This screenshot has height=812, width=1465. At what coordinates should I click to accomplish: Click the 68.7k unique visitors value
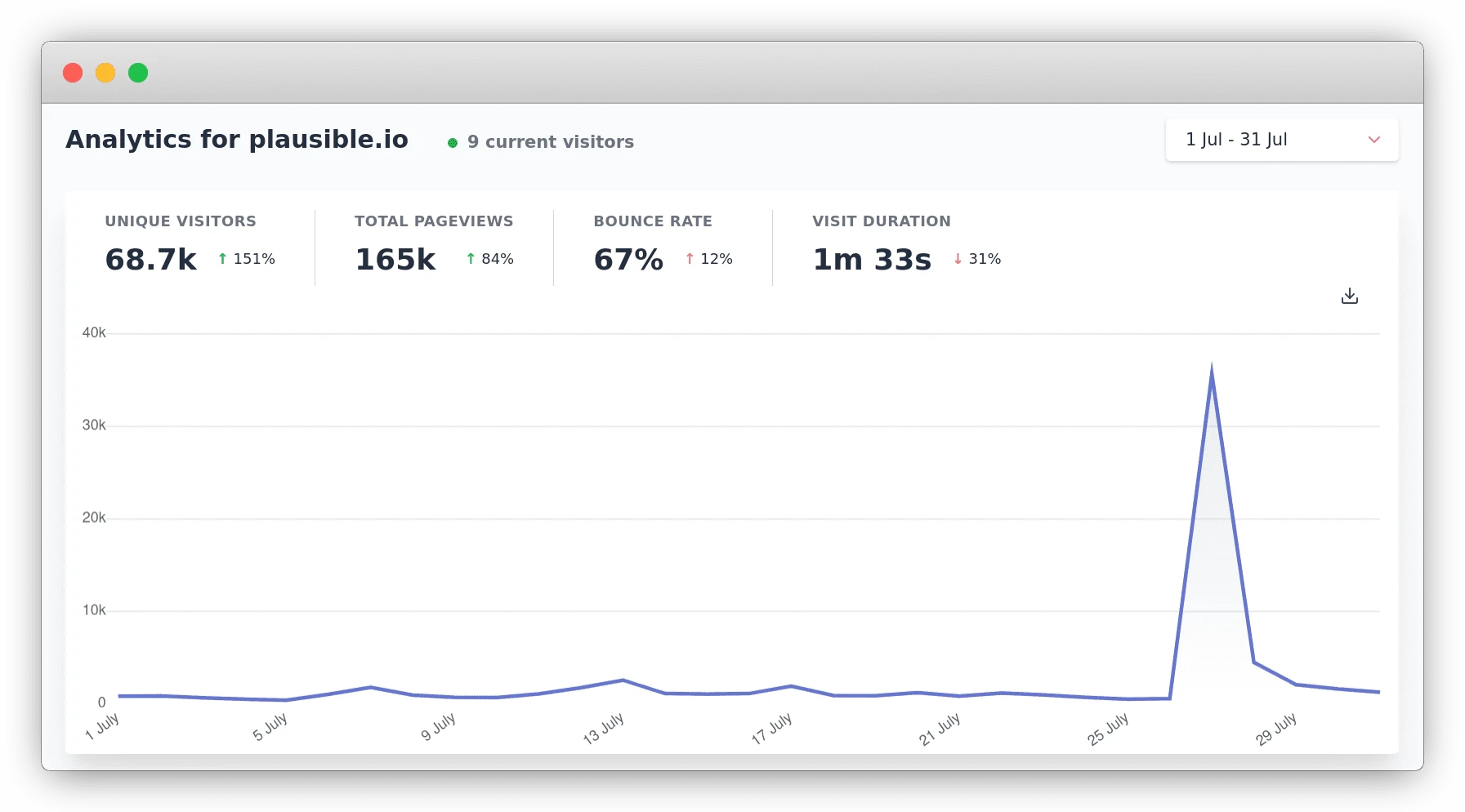pyautogui.click(x=151, y=260)
